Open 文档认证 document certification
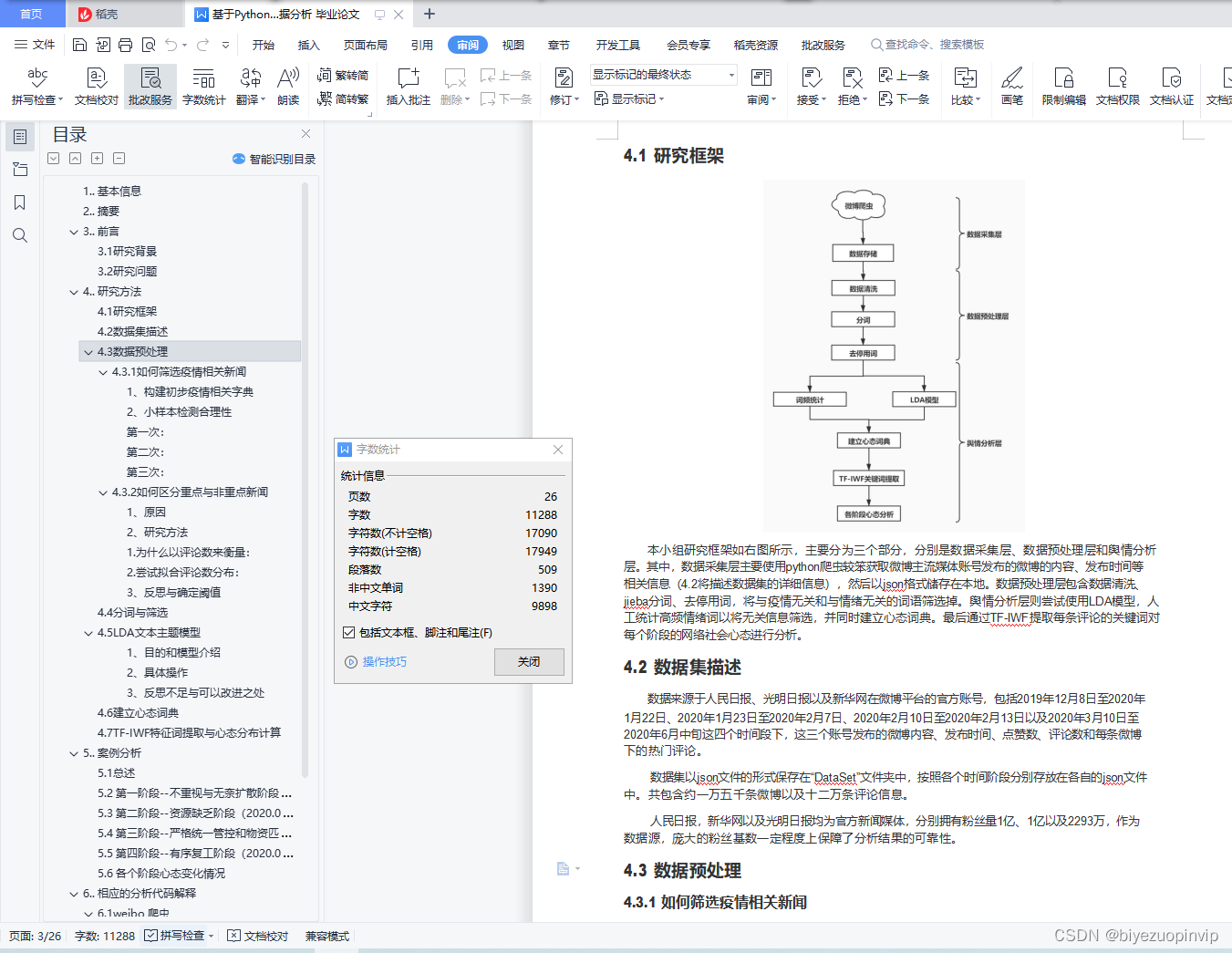The image size is (1232, 953). 1172,86
